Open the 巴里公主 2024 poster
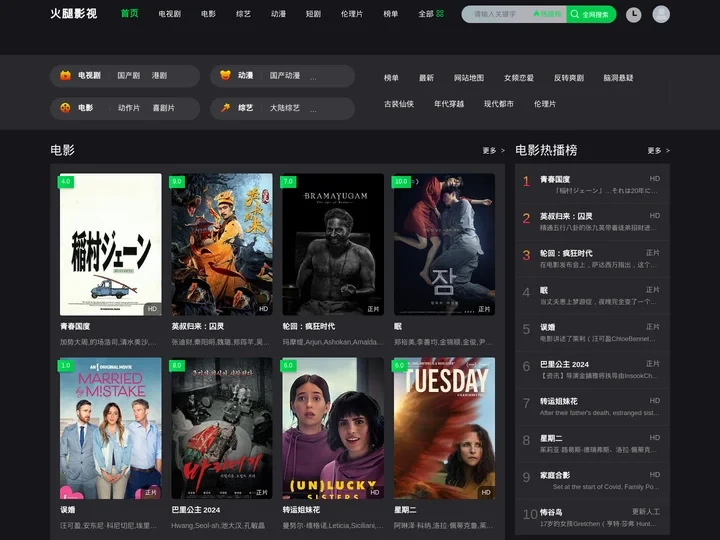720x540 pixels. pos(222,428)
